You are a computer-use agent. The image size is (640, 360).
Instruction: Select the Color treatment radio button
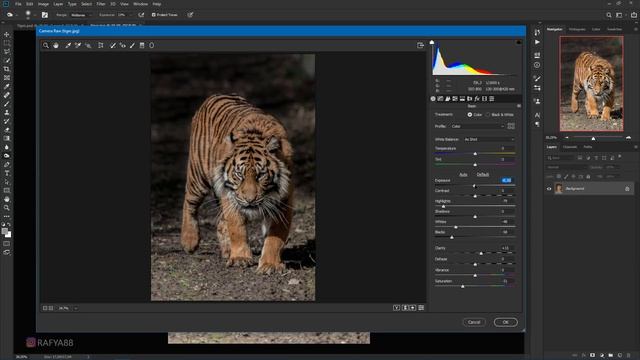(x=470, y=115)
